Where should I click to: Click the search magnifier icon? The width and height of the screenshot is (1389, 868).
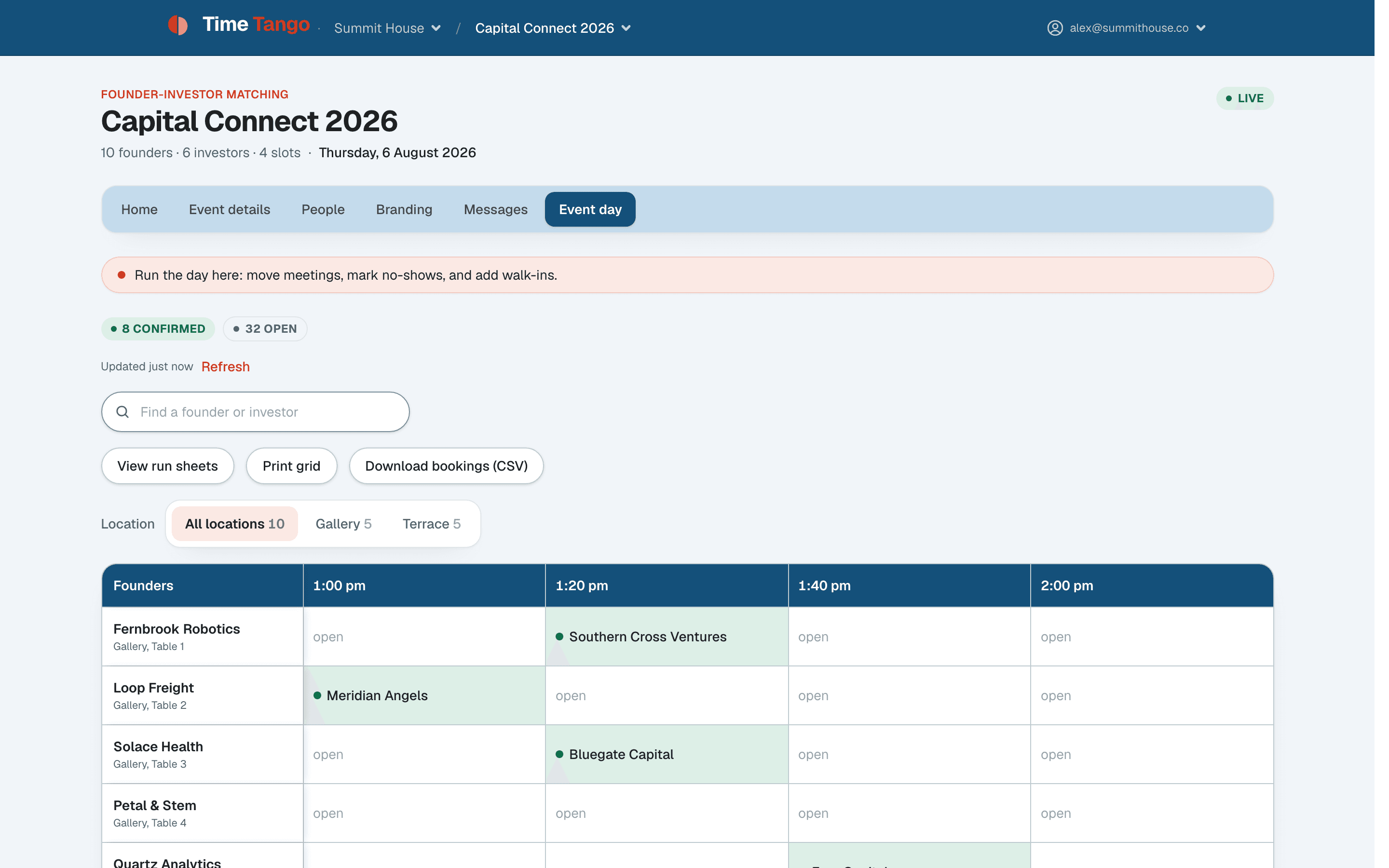pyautogui.click(x=122, y=412)
